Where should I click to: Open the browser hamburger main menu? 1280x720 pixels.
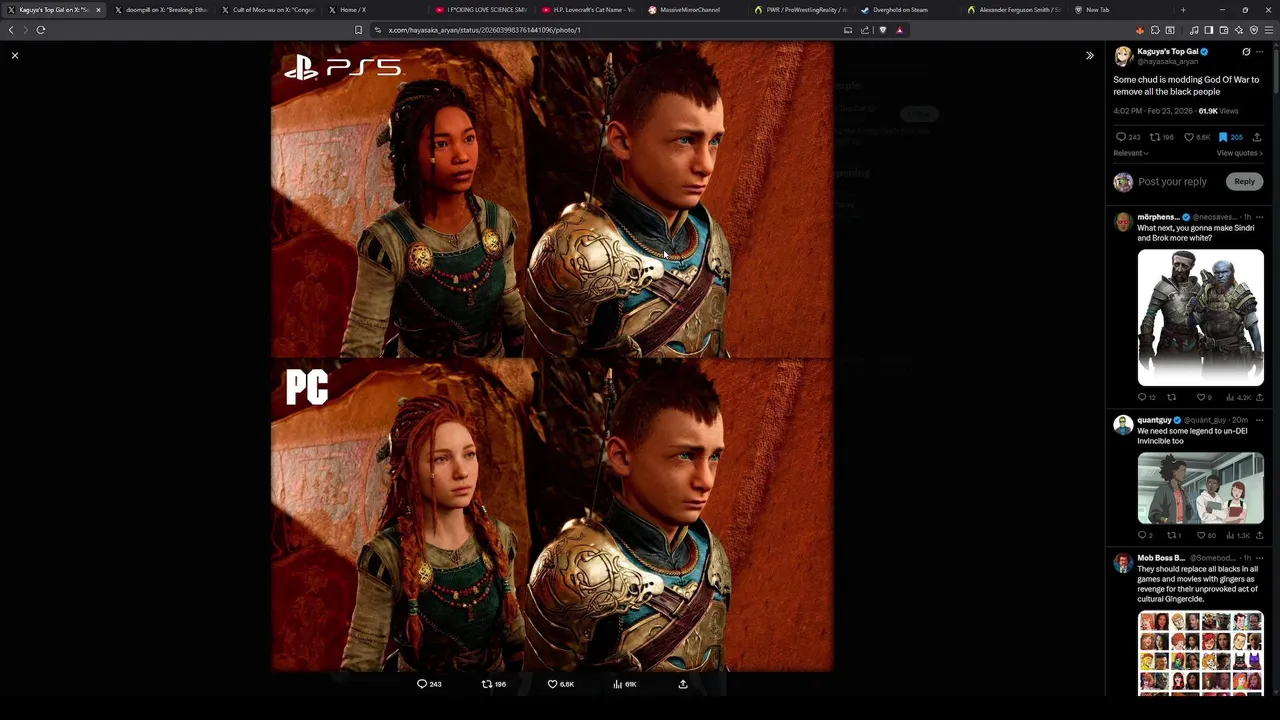coord(1269,30)
